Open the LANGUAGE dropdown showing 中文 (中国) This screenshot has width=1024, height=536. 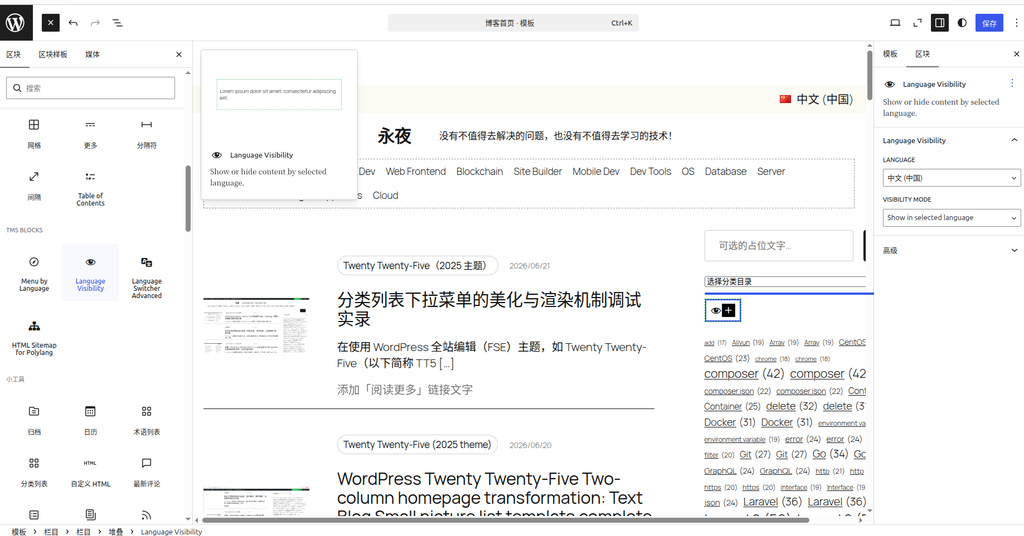pyautogui.click(x=952, y=178)
